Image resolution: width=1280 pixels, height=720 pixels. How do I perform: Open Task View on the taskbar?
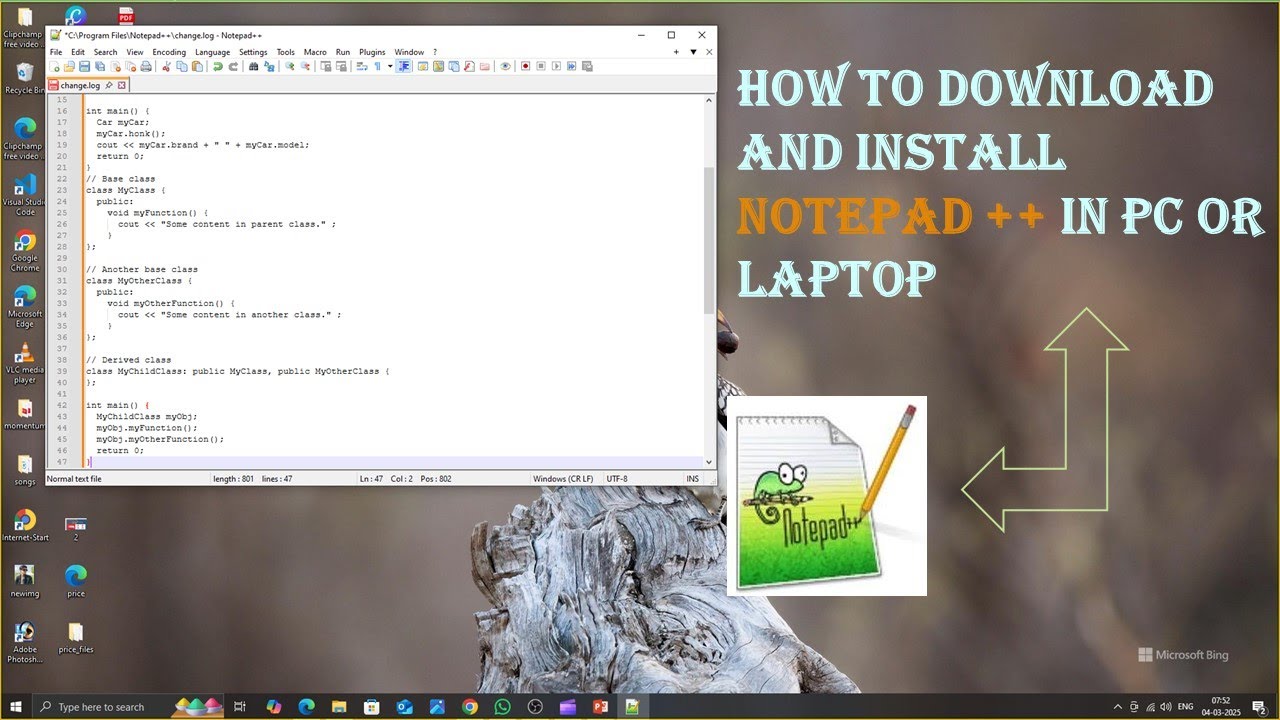click(240, 707)
